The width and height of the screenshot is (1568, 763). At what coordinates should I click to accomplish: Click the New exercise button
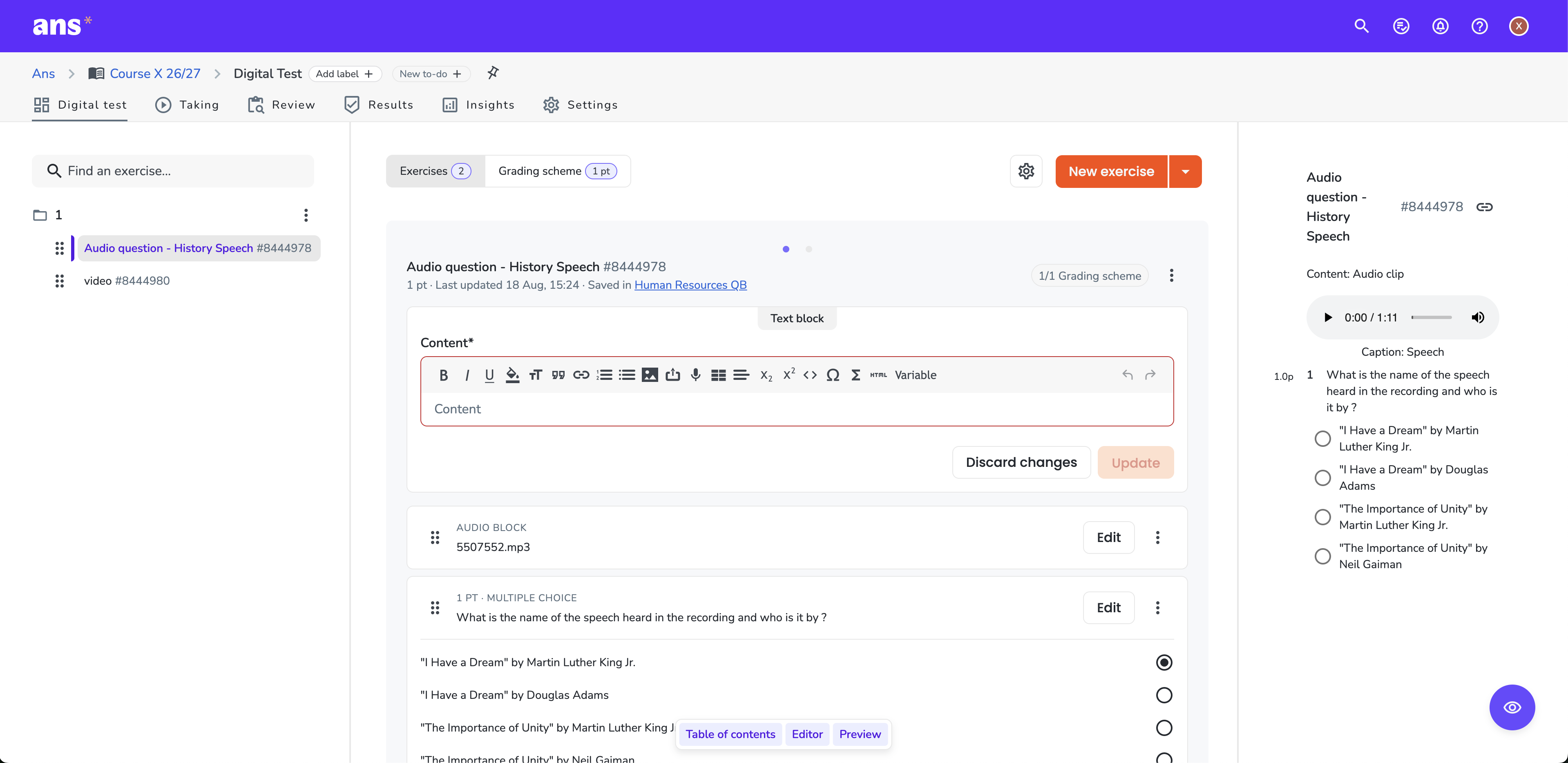click(x=1111, y=171)
